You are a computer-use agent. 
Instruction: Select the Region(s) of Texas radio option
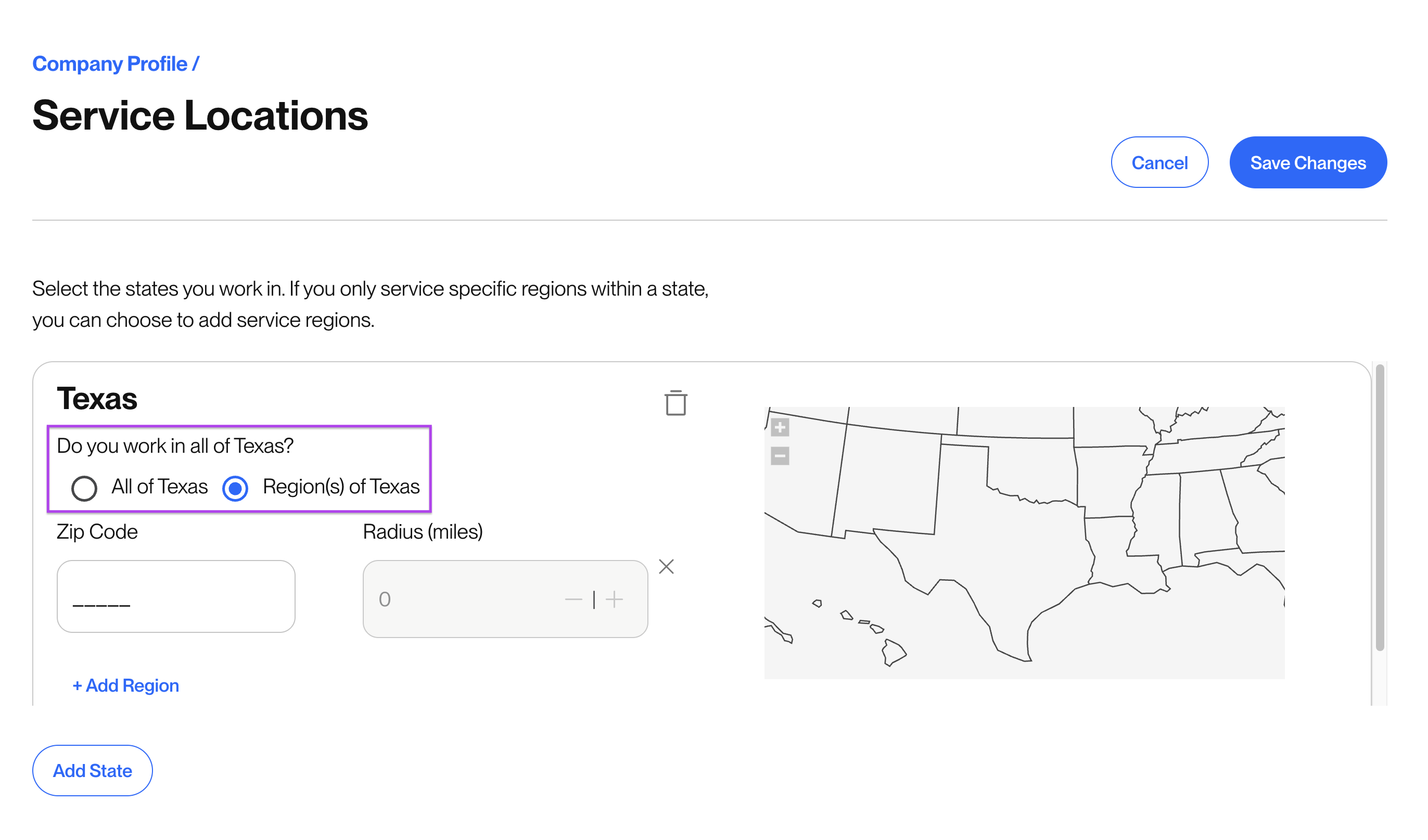pyautogui.click(x=235, y=488)
